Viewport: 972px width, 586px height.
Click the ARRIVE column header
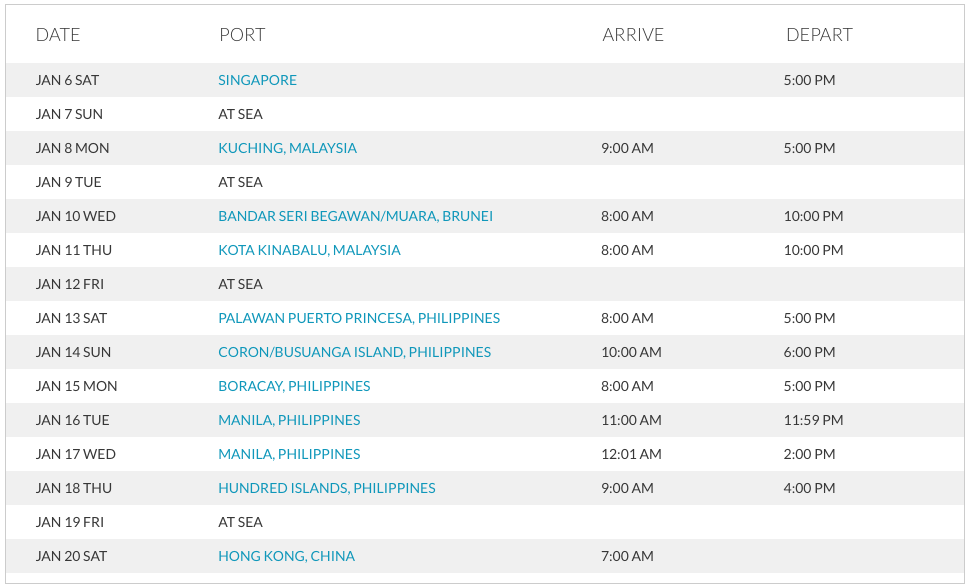pos(633,35)
